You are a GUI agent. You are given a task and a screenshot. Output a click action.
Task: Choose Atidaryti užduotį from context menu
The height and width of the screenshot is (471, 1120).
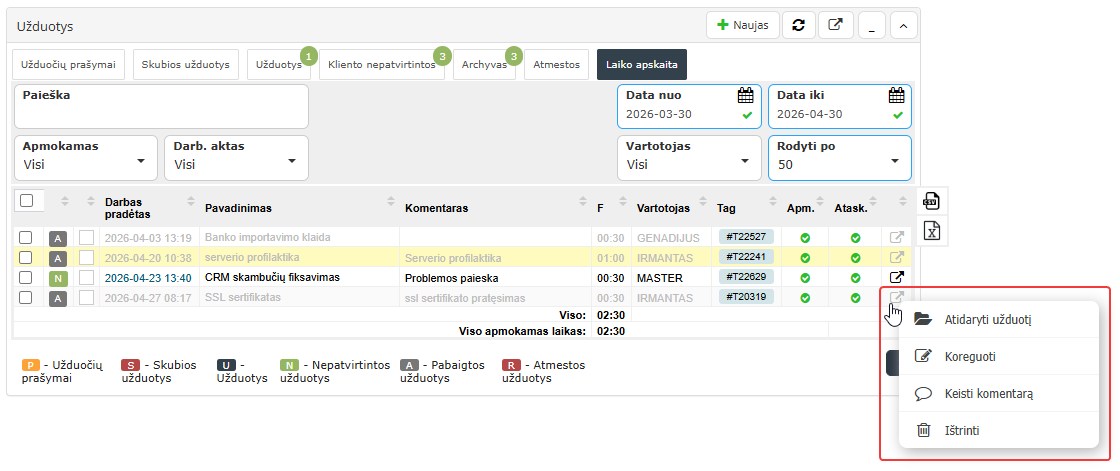[x=998, y=319]
